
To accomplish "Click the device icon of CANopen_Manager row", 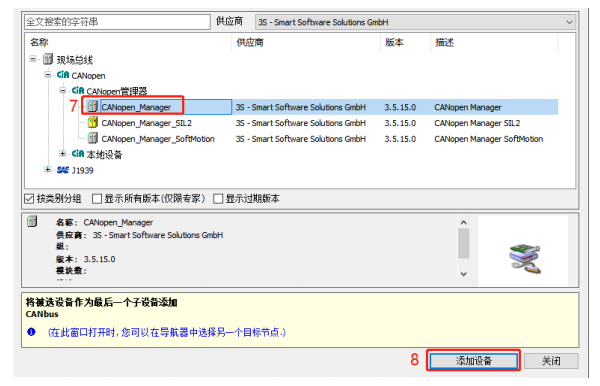I will (93, 106).
